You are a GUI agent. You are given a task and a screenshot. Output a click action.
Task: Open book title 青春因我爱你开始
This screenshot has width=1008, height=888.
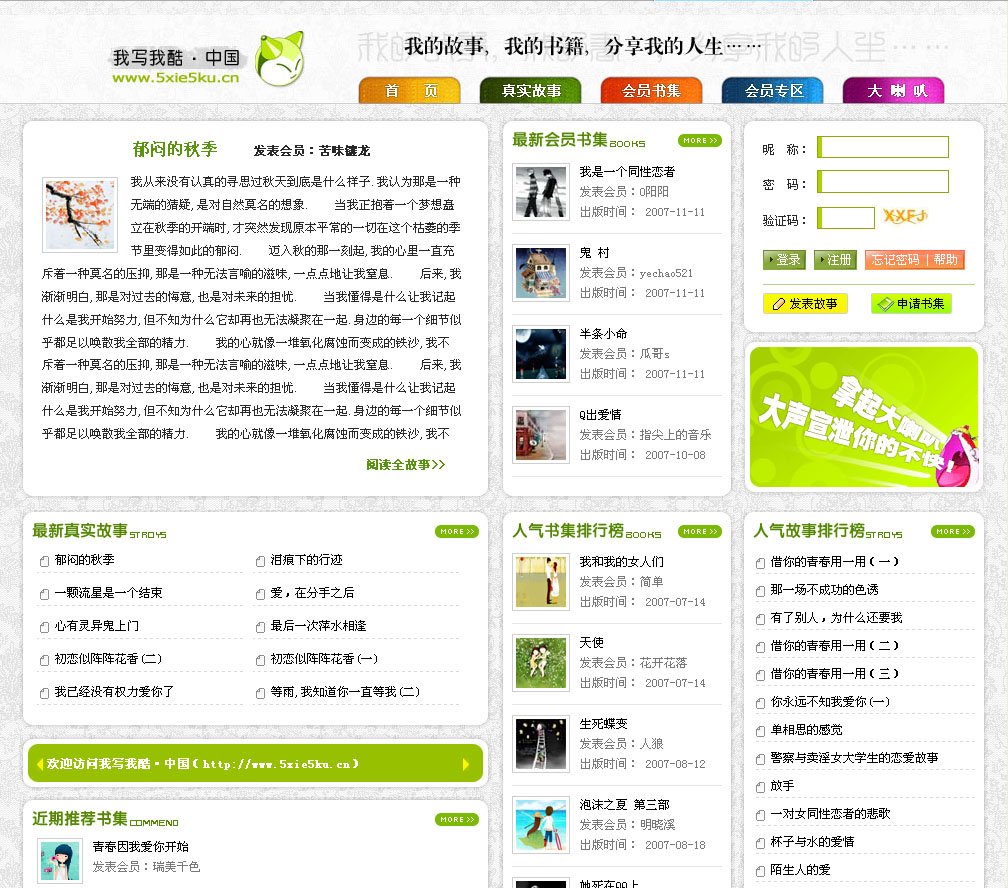pyautogui.click(x=141, y=847)
